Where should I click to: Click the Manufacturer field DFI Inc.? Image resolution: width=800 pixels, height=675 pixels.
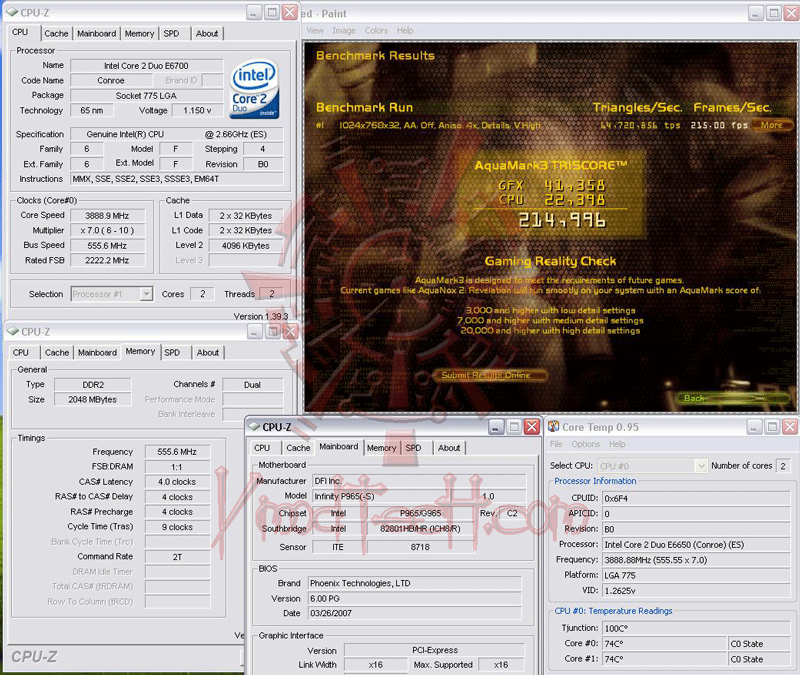419,481
